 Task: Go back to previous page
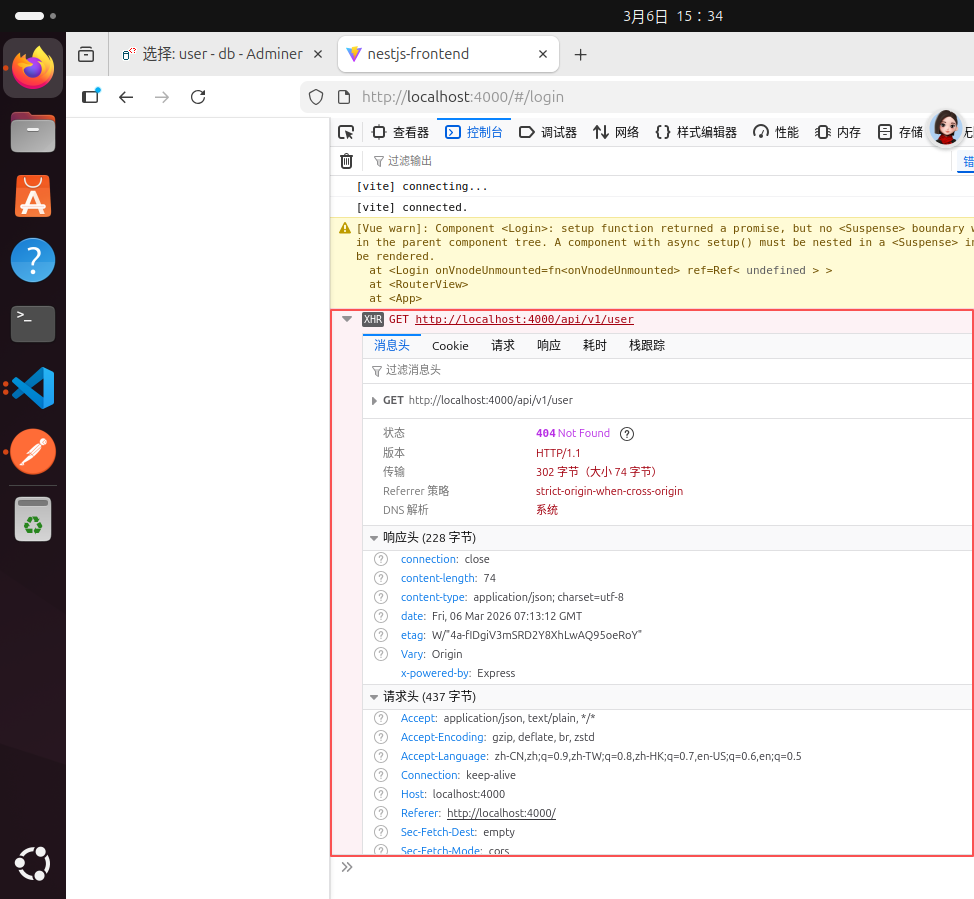coord(126,97)
